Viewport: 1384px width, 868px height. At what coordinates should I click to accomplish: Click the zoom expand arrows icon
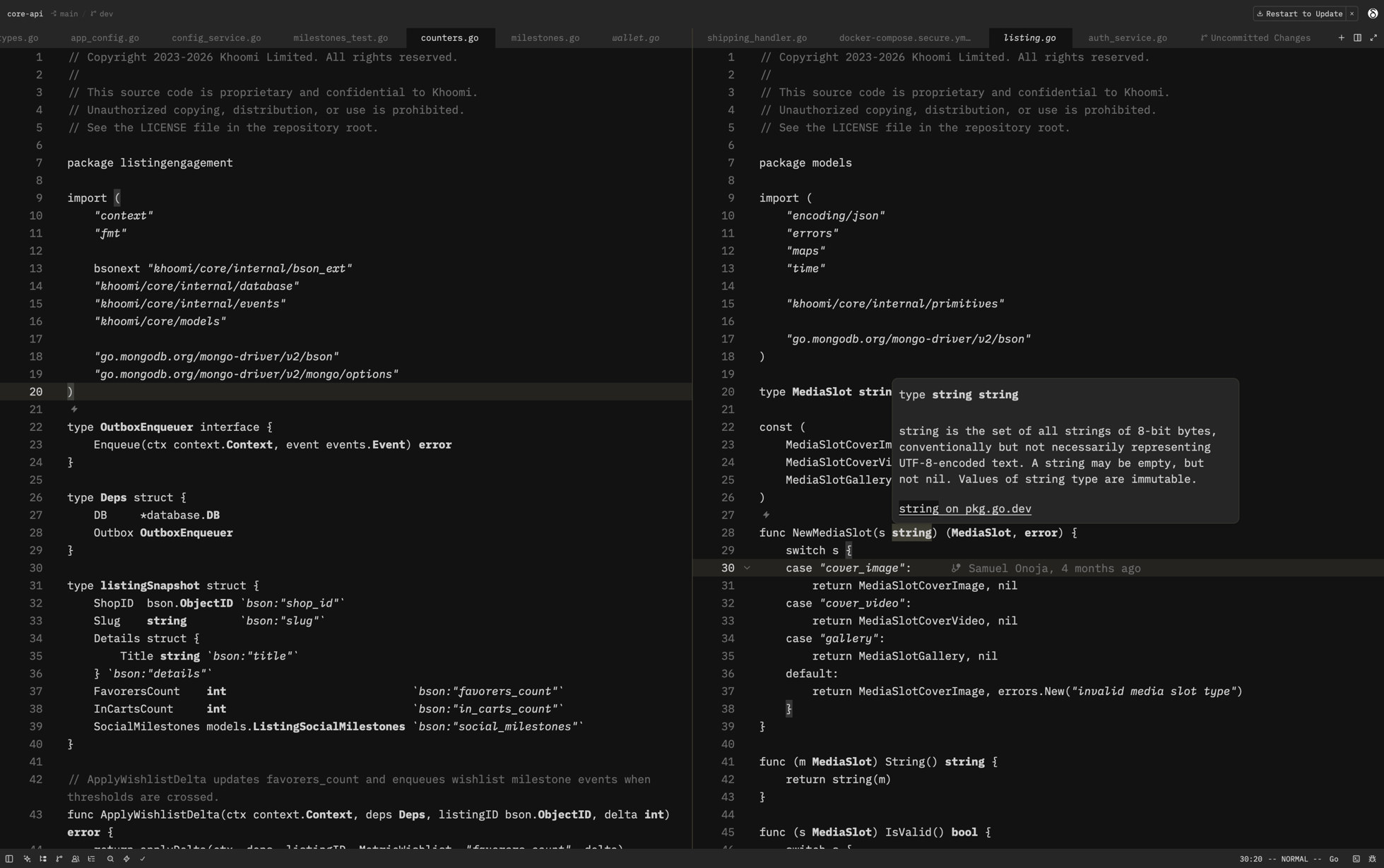(x=1373, y=37)
